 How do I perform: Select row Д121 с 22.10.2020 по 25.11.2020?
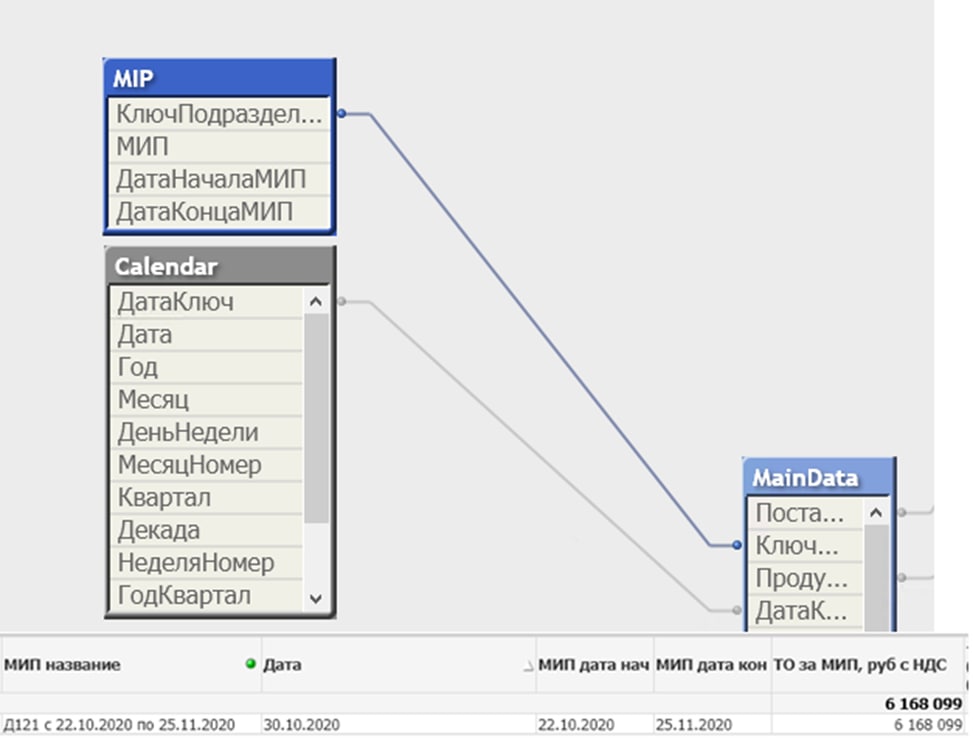tap(119, 725)
